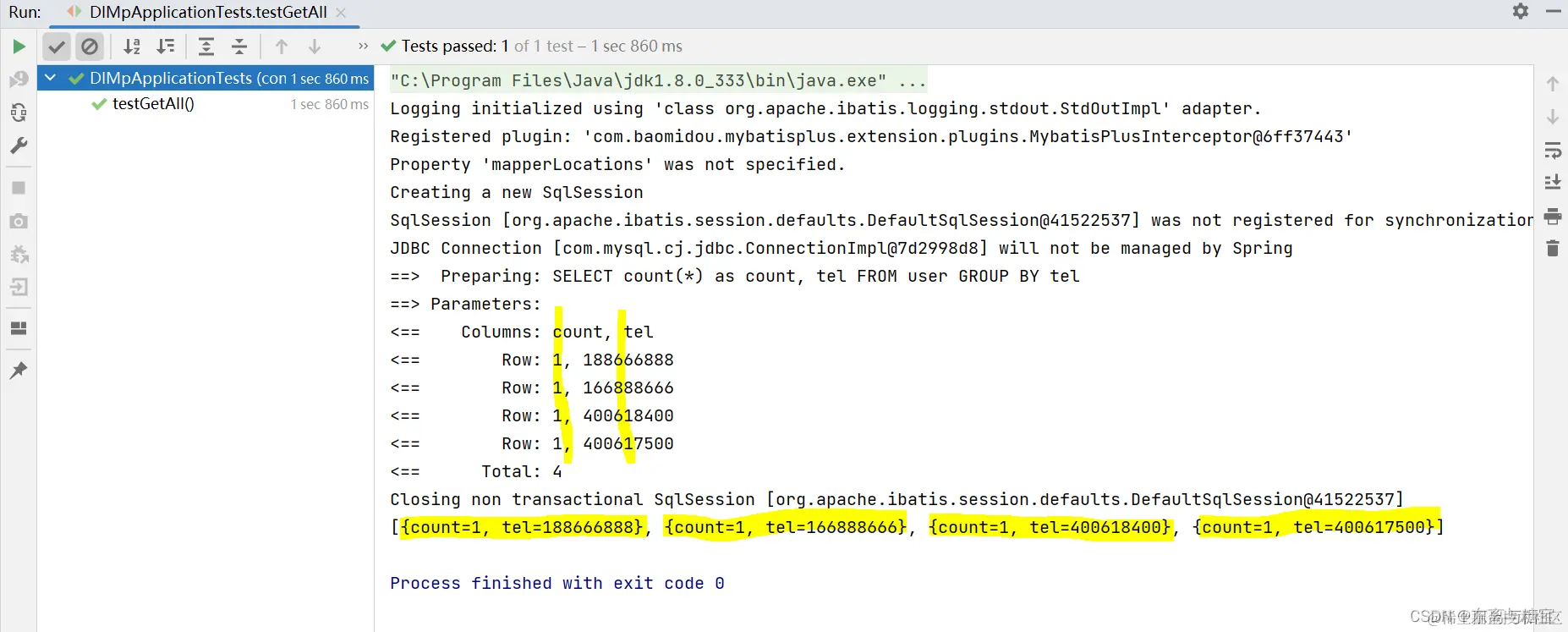Image resolution: width=1568 pixels, height=632 pixels.
Task: Collapse all test tree nodes
Action: point(239,47)
